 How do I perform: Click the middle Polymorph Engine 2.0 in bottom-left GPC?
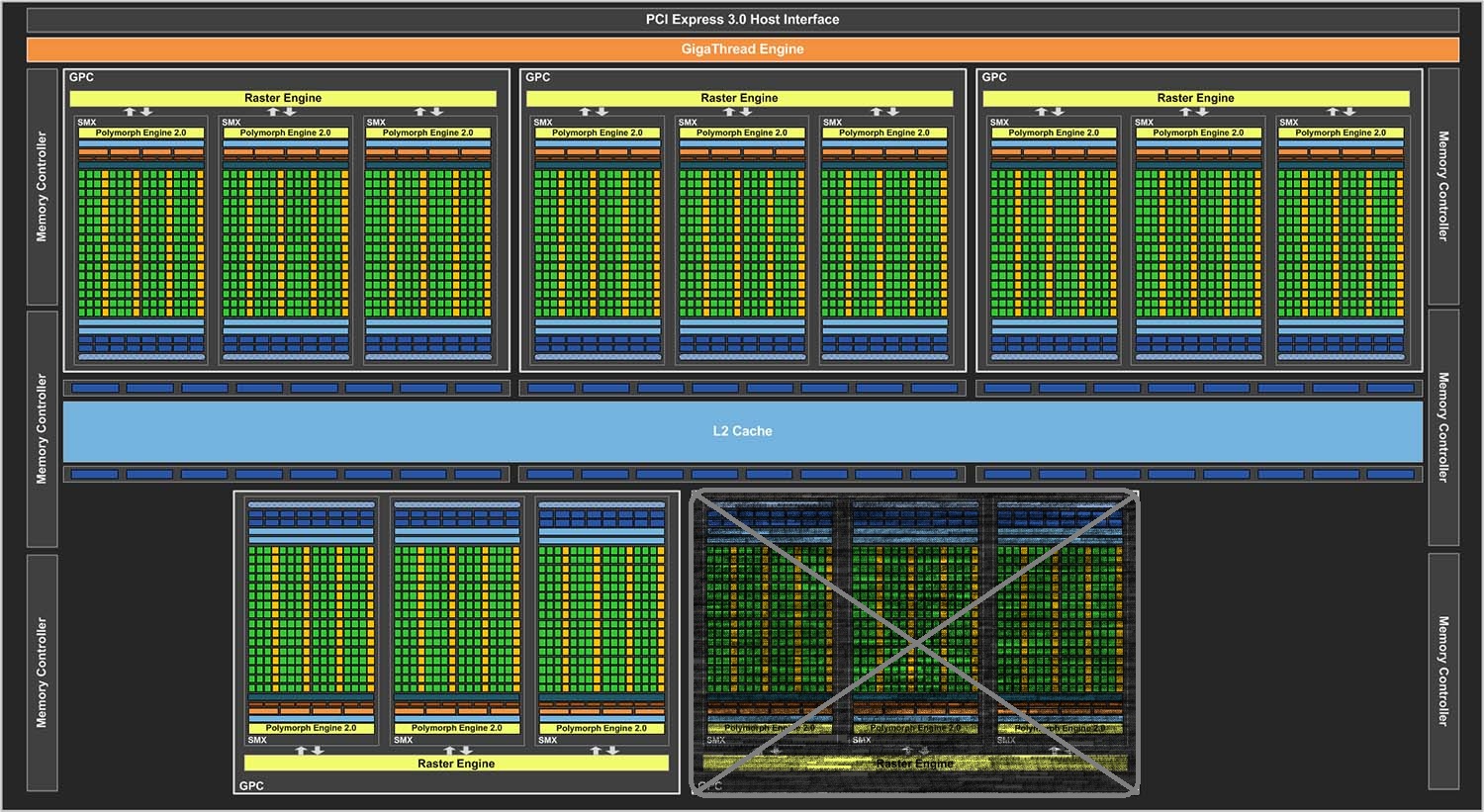point(456,728)
